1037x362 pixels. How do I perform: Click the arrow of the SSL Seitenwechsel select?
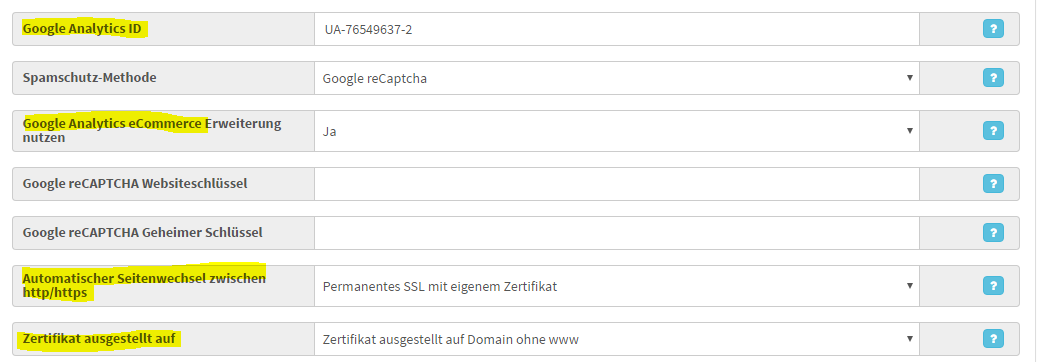[910, 286]
